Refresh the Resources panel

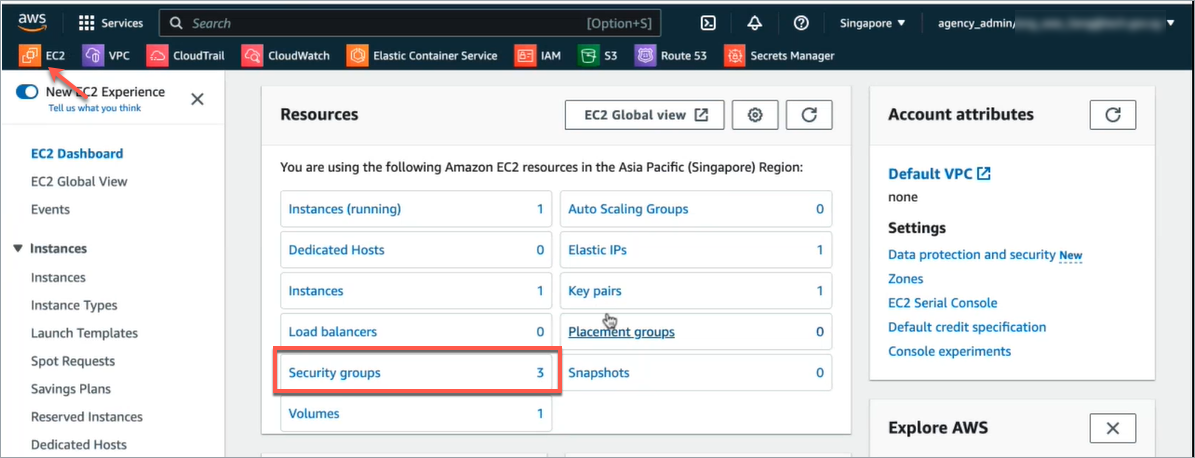click(x=809, y=115)
